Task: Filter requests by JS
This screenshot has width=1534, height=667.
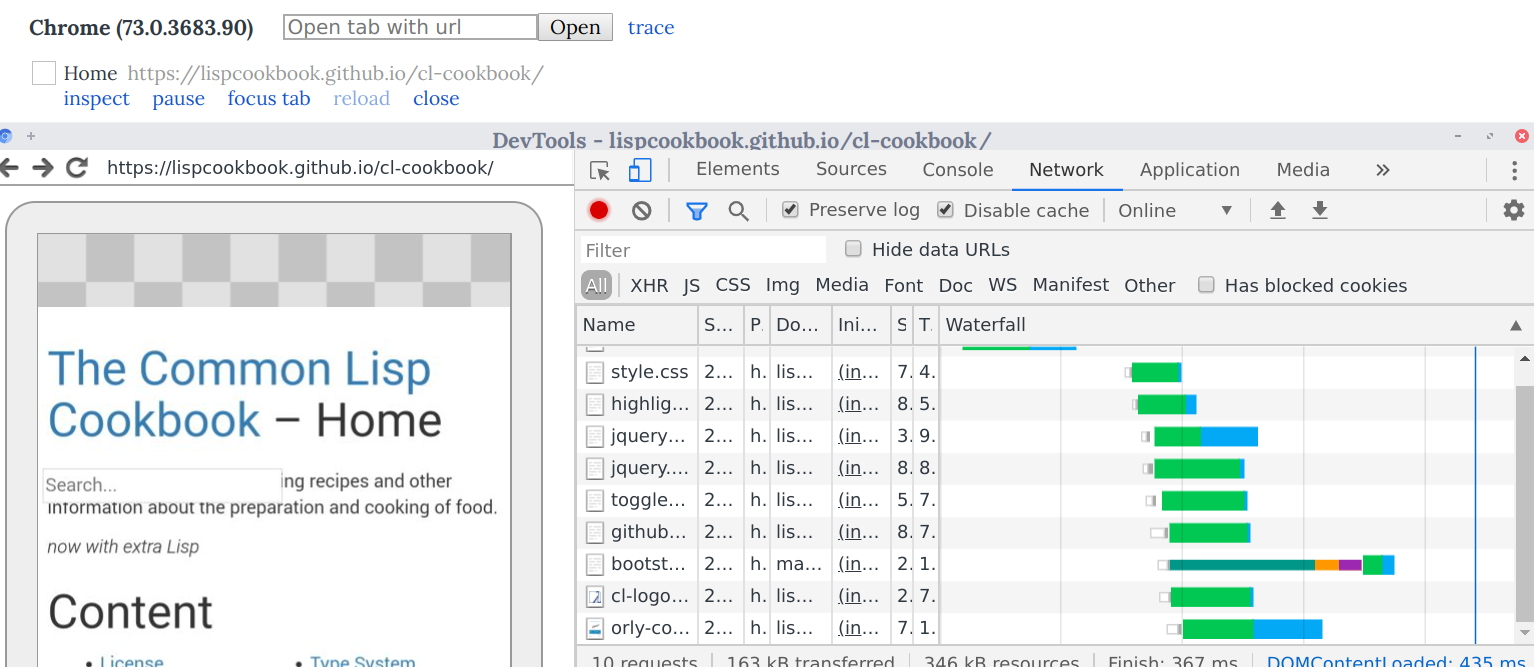Action: pyautogui.click(x=692, y=285)
